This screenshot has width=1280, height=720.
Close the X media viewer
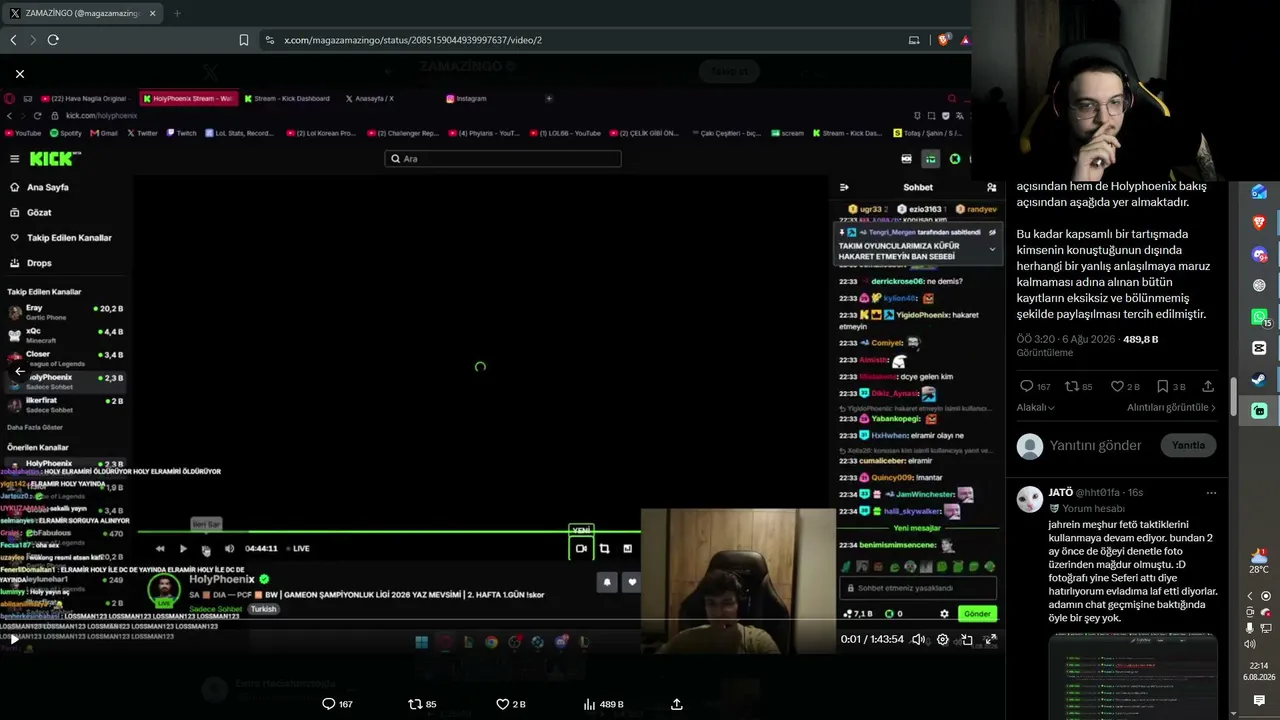[x=20, y=74]
